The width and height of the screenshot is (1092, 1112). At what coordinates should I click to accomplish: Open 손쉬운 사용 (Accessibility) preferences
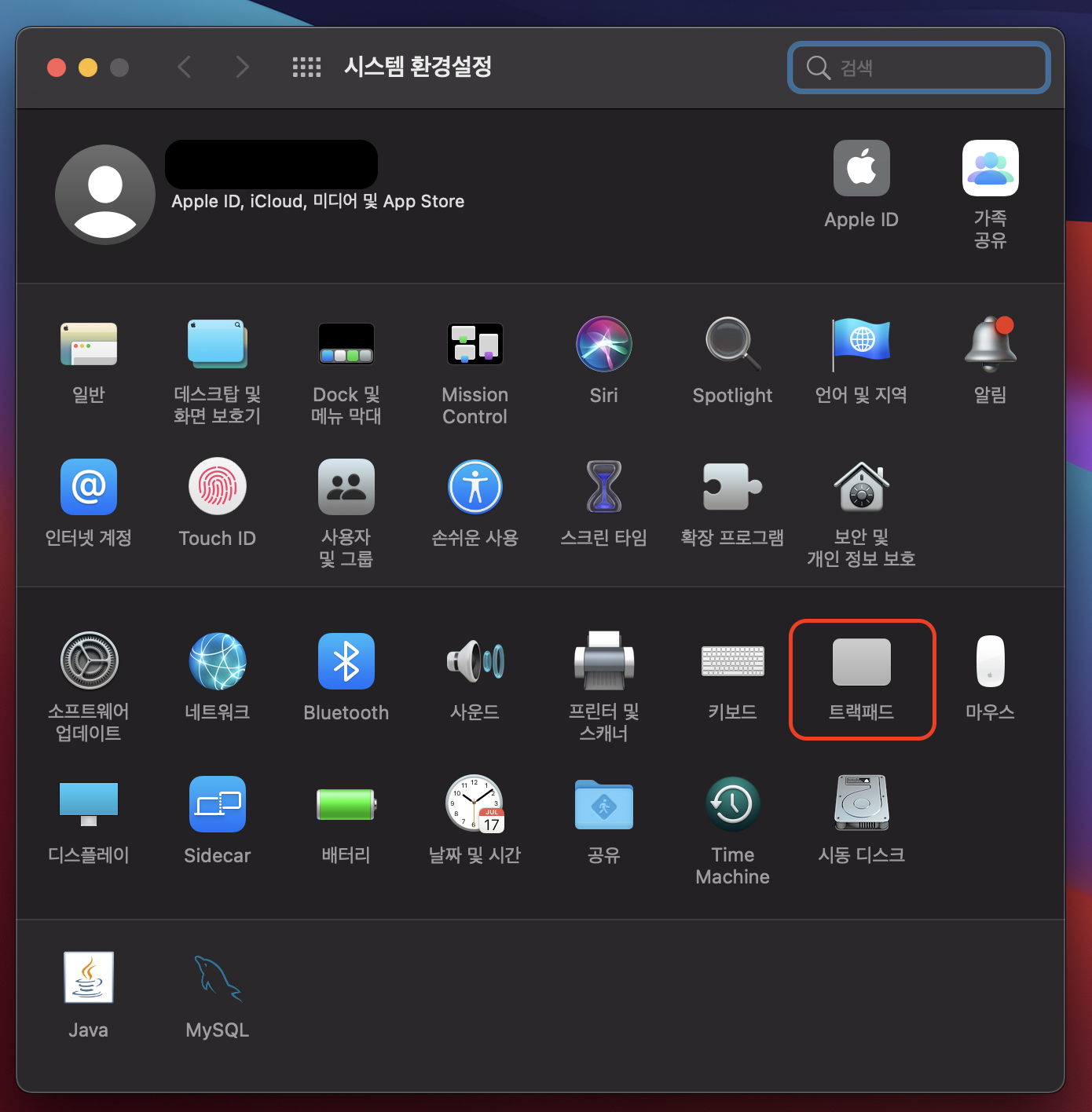(475, 487)
